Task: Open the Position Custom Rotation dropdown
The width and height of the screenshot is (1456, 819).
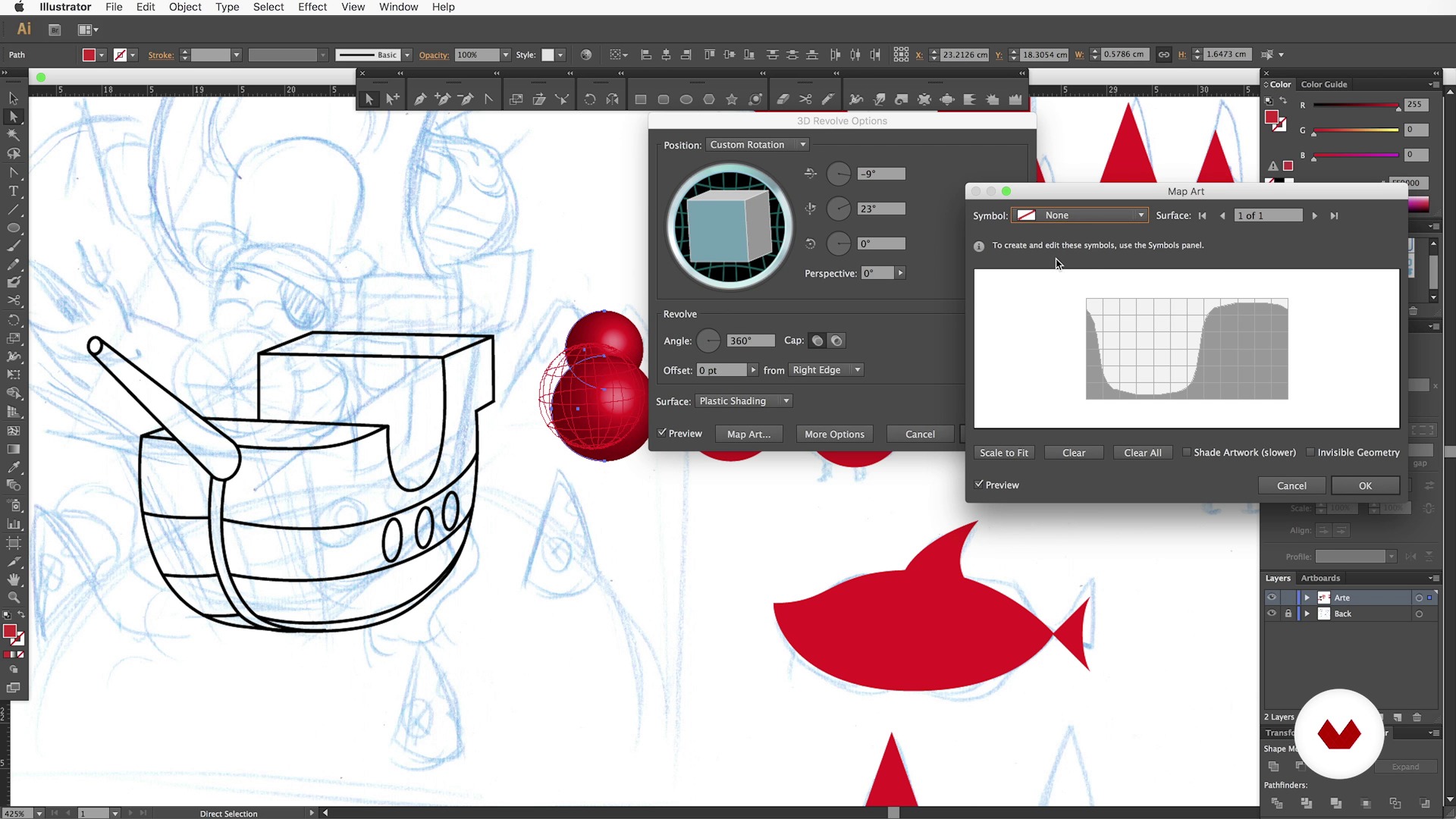Action: (x=758, y=145)
